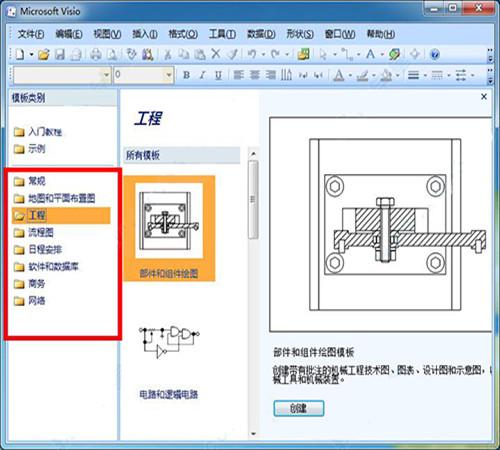This screenshot has height=450, width=500.
Task: Click the line color pencil swatch
Action: coord(362,76)
